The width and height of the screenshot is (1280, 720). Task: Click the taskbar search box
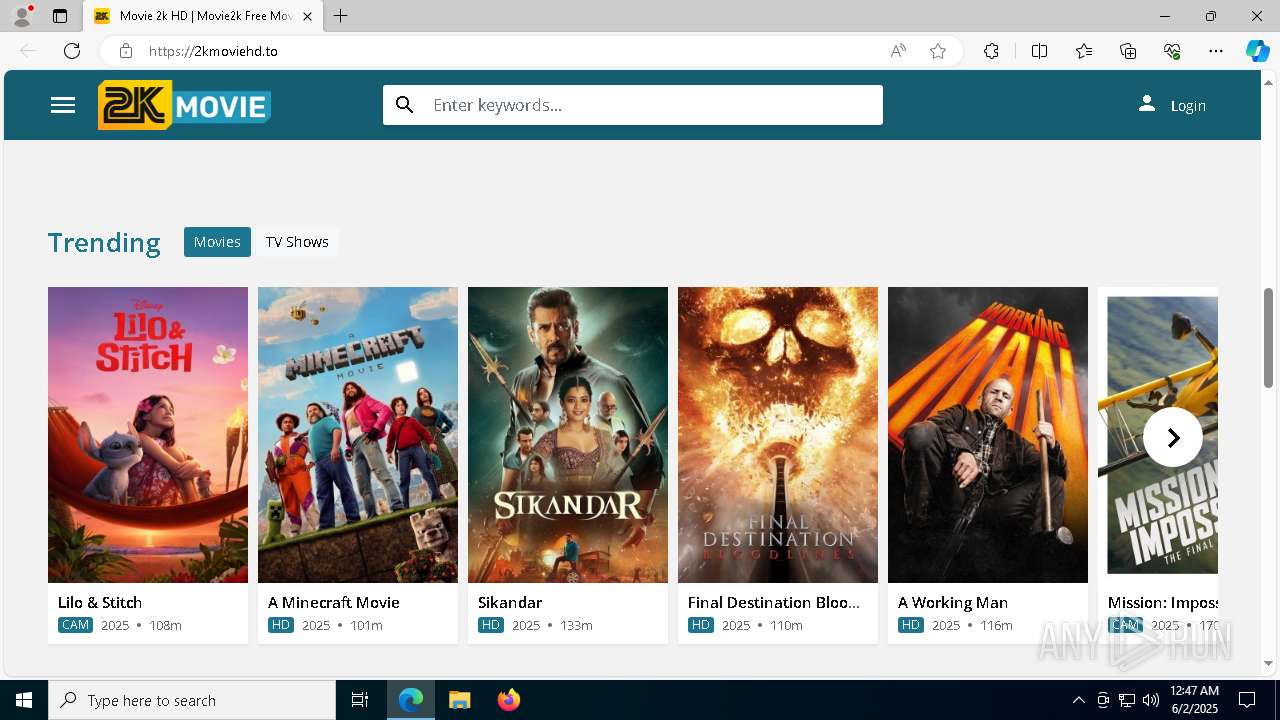coord(192,700)
